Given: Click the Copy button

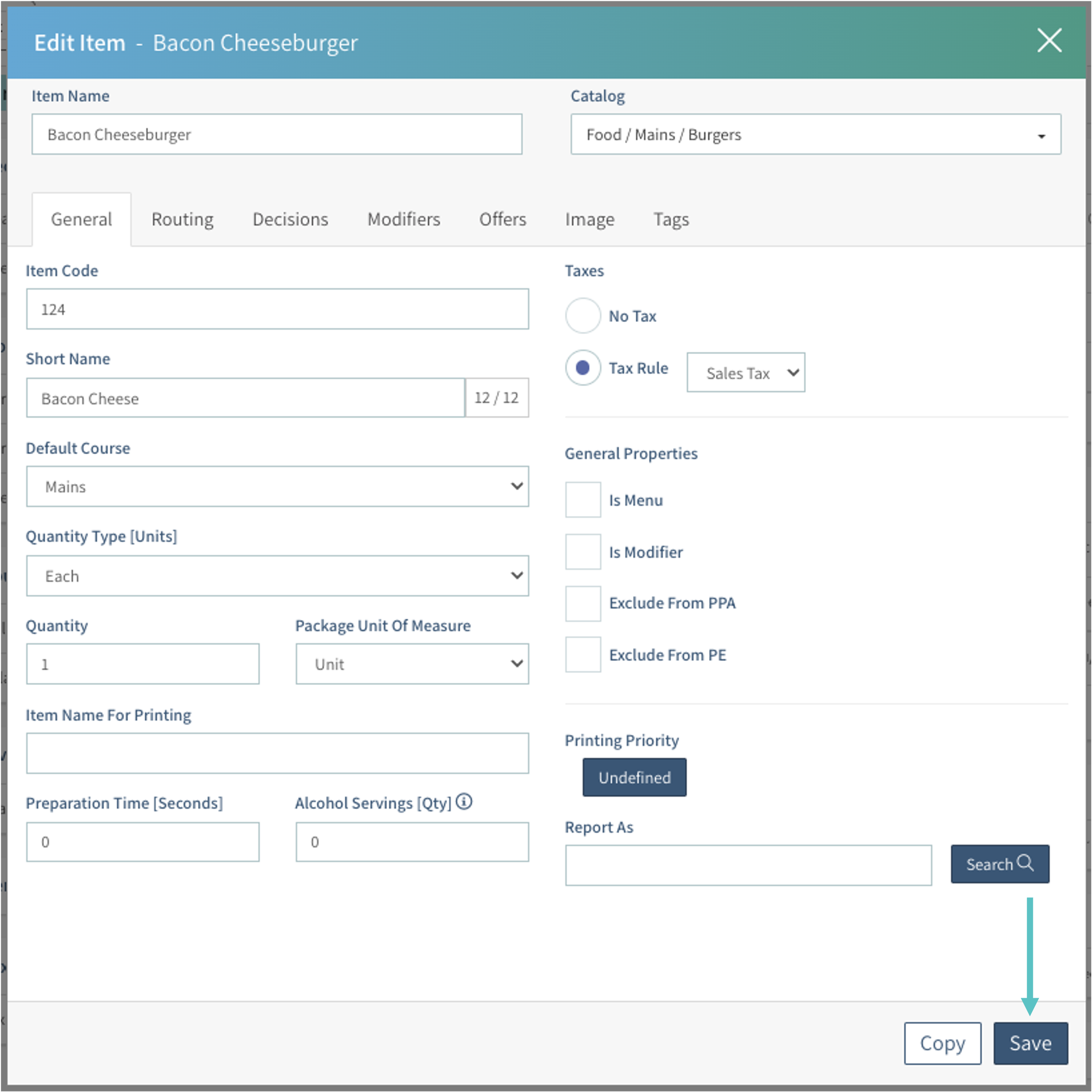Looking at the screenshot, I should coord(942,1043).
